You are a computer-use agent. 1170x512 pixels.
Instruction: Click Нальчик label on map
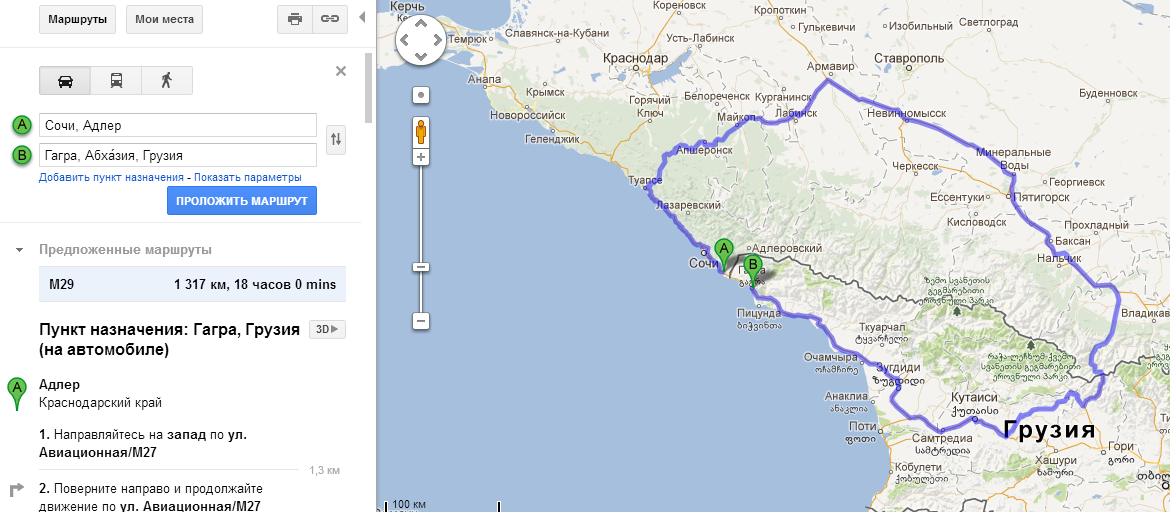[1060, 257]
